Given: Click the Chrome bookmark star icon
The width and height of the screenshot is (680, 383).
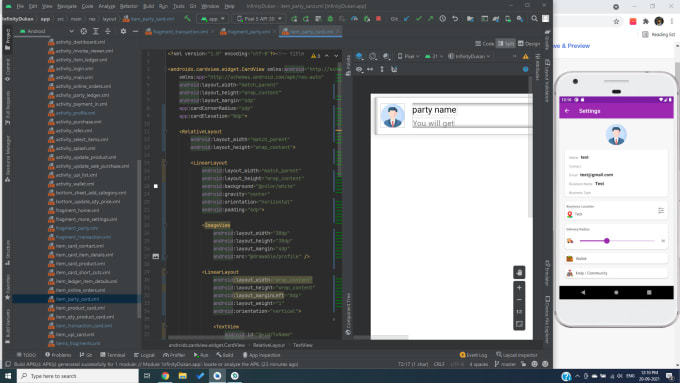Looking at the screenshot, I should [616, 21].
